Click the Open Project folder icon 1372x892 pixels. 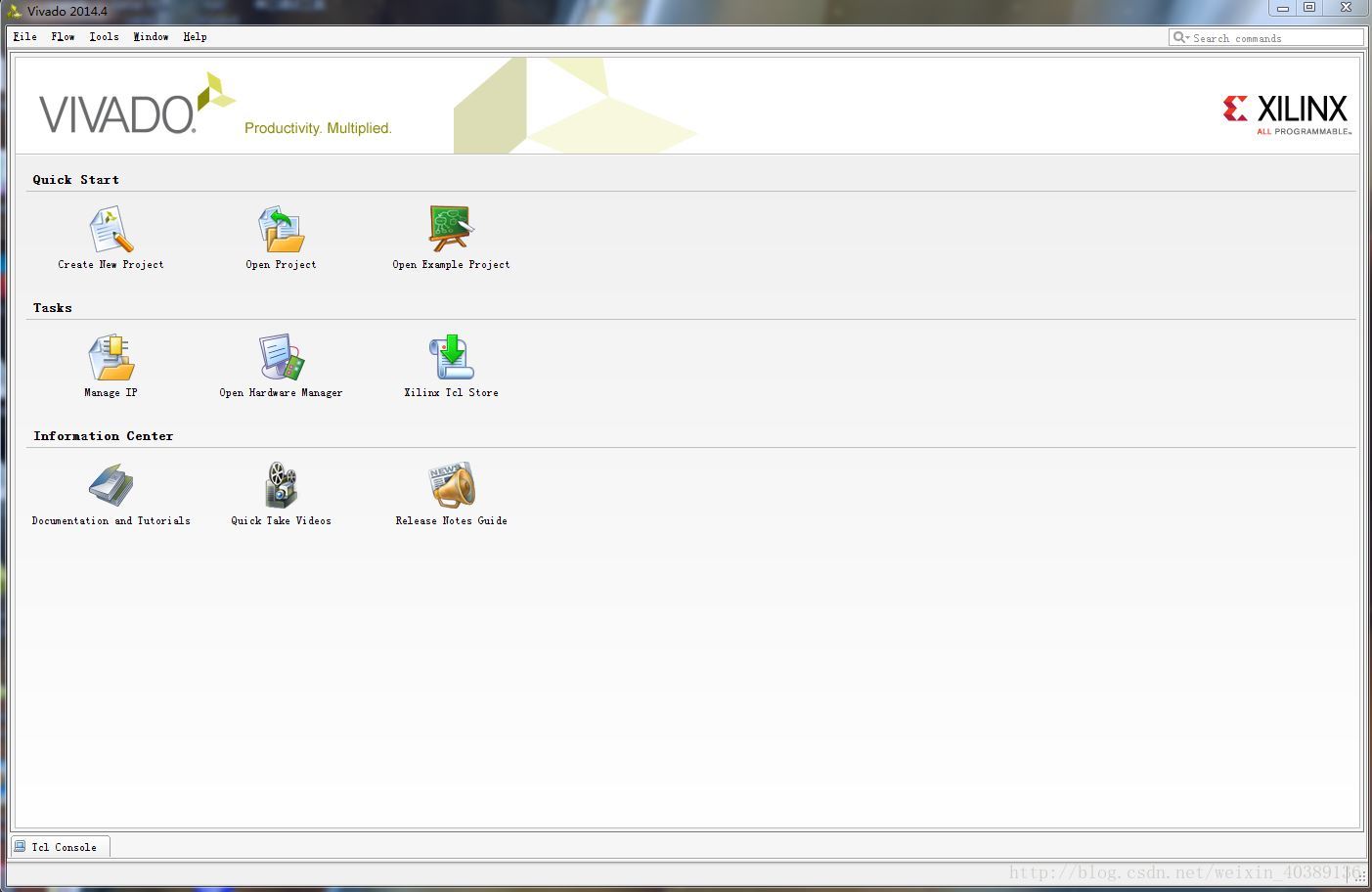(x=282, y=229)
